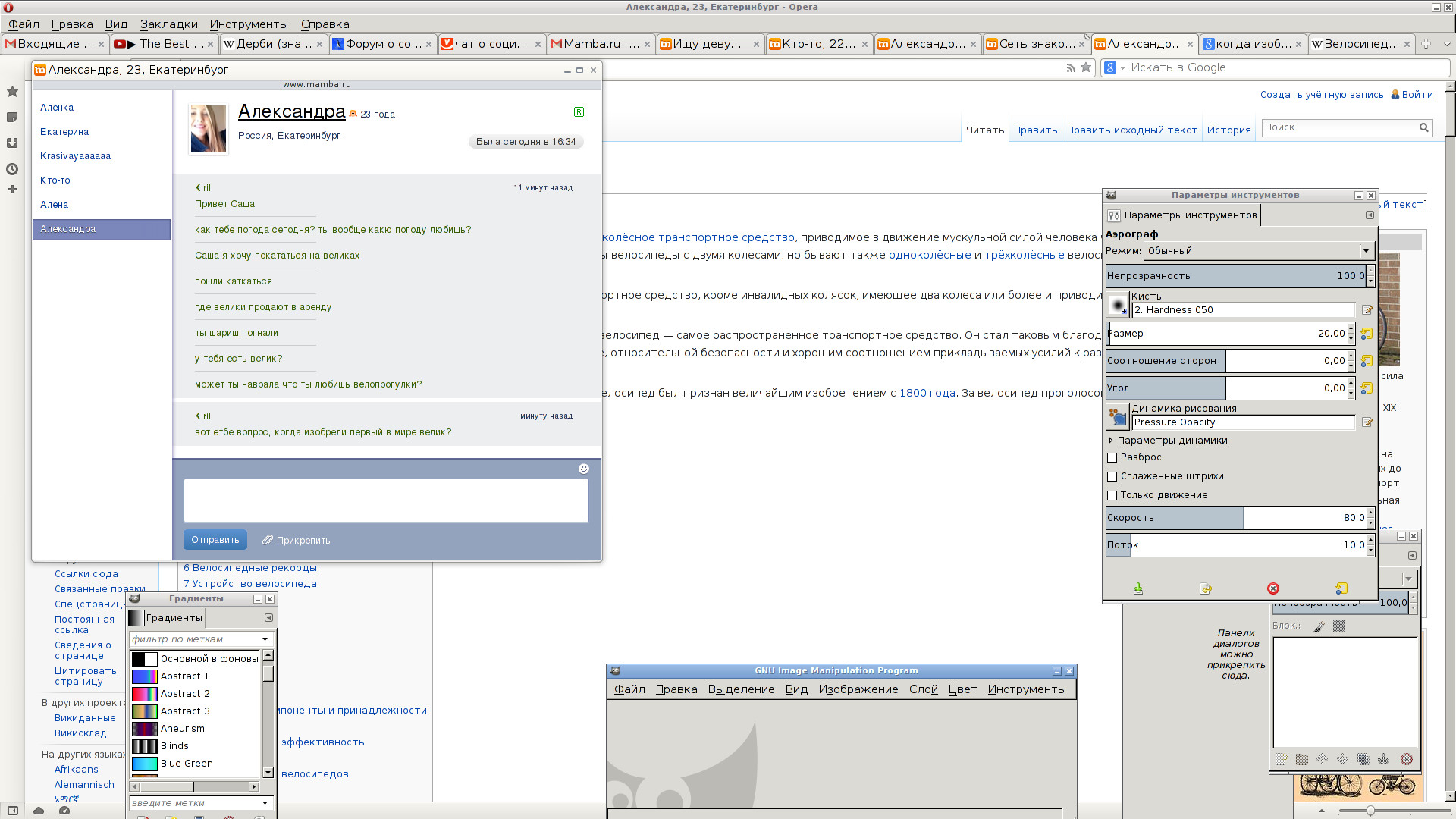This screenshot has width=1456, height=819.
Task: Switch to Wikipedia Править tab
Action: pos(1035,130)
